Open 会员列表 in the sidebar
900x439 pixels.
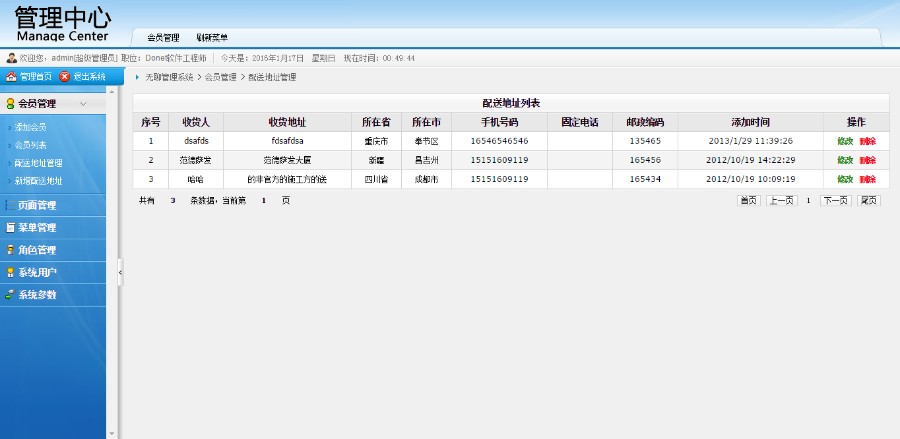(x=30, y=145)
